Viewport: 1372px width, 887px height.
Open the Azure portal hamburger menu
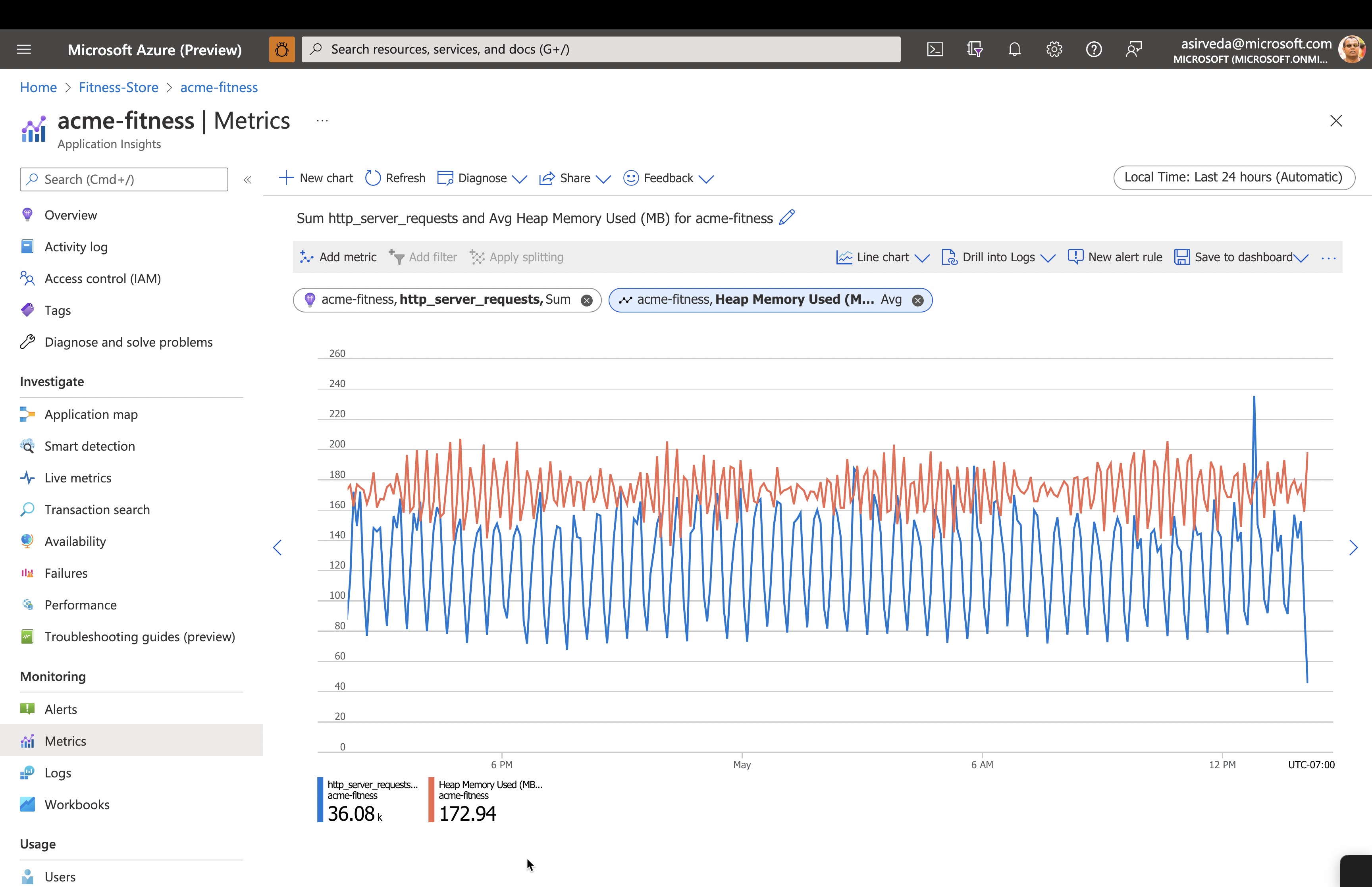(x=23, y=50)
